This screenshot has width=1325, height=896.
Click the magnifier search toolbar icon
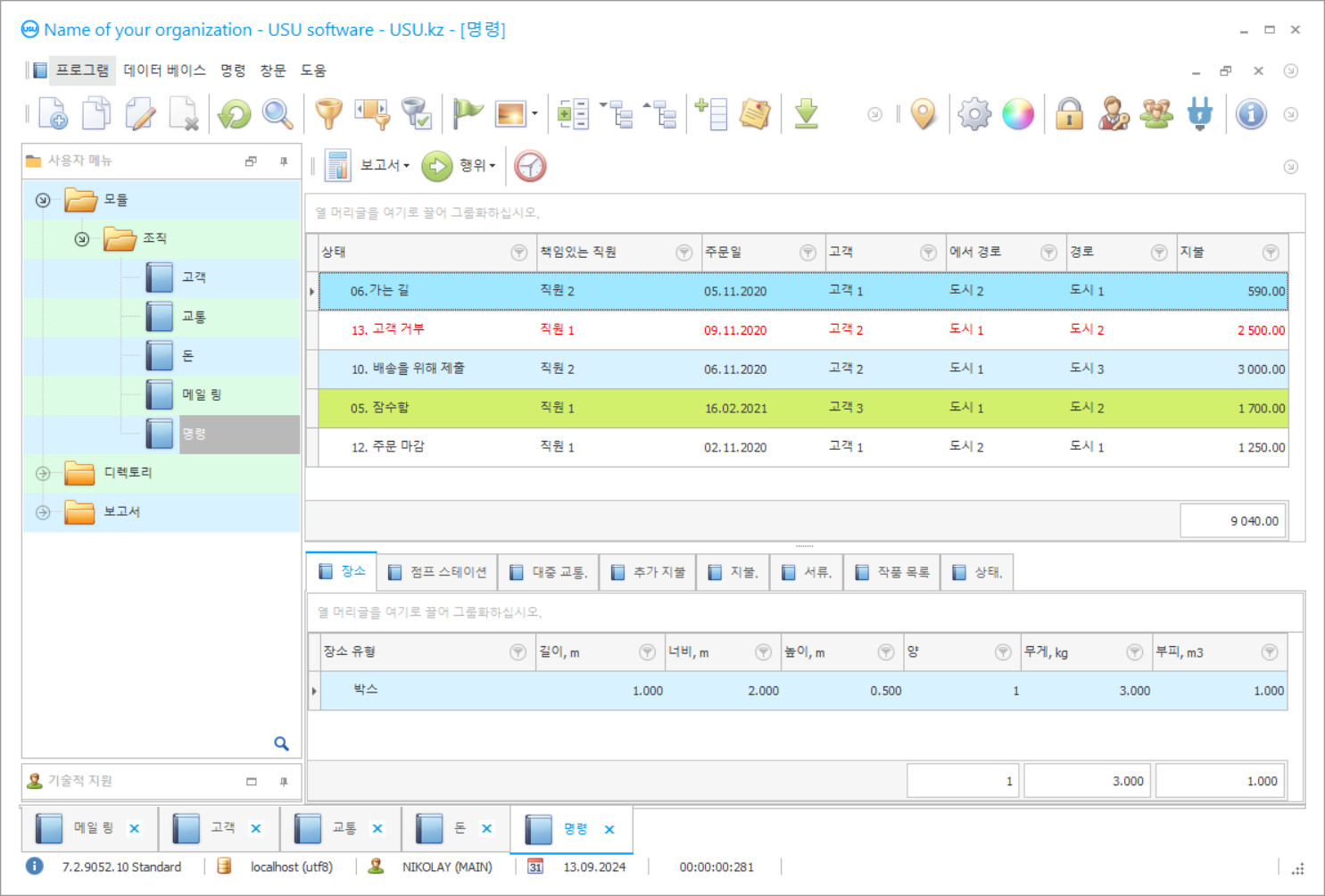click(x=277, y=114)
